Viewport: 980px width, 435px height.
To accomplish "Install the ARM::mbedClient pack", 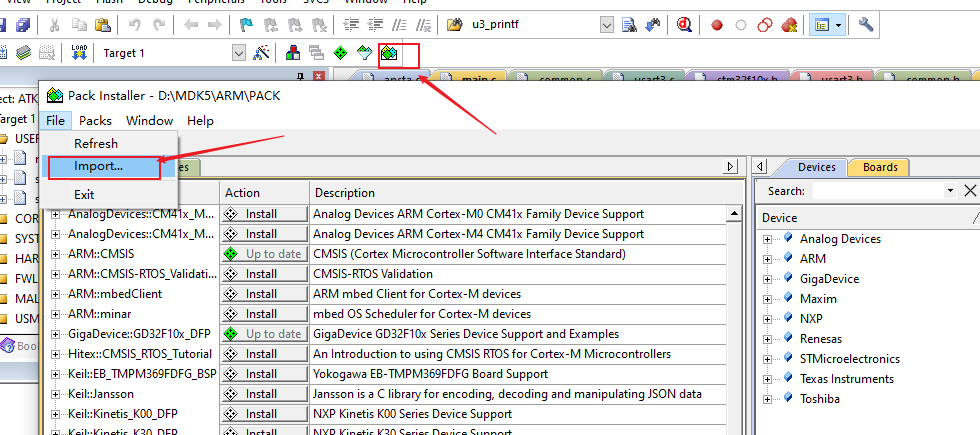I will click(264, 294).
